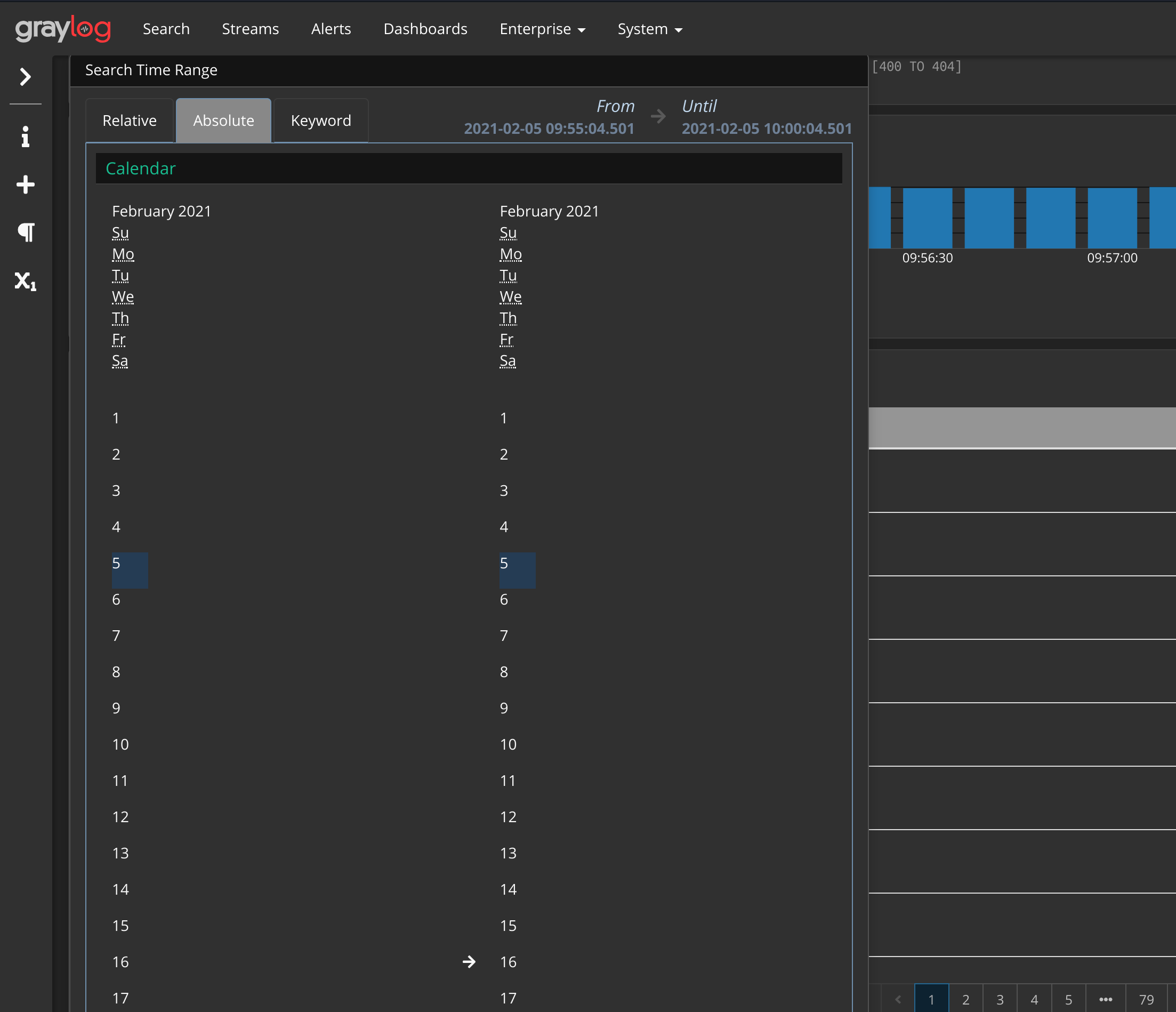Open the System dropdown menu
The image size is (1176, 1012).
point(649,29)
